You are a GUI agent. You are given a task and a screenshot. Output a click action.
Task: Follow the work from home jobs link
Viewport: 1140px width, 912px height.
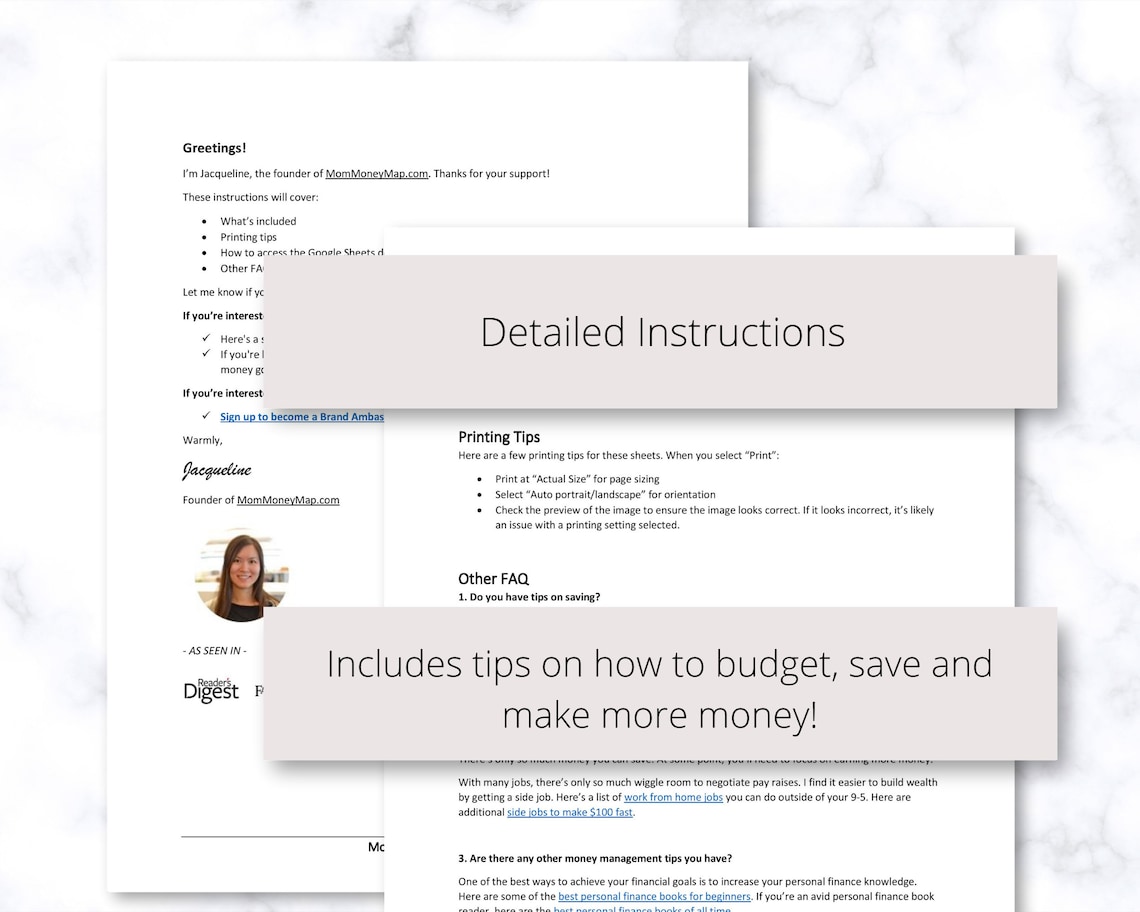(673, 797)
